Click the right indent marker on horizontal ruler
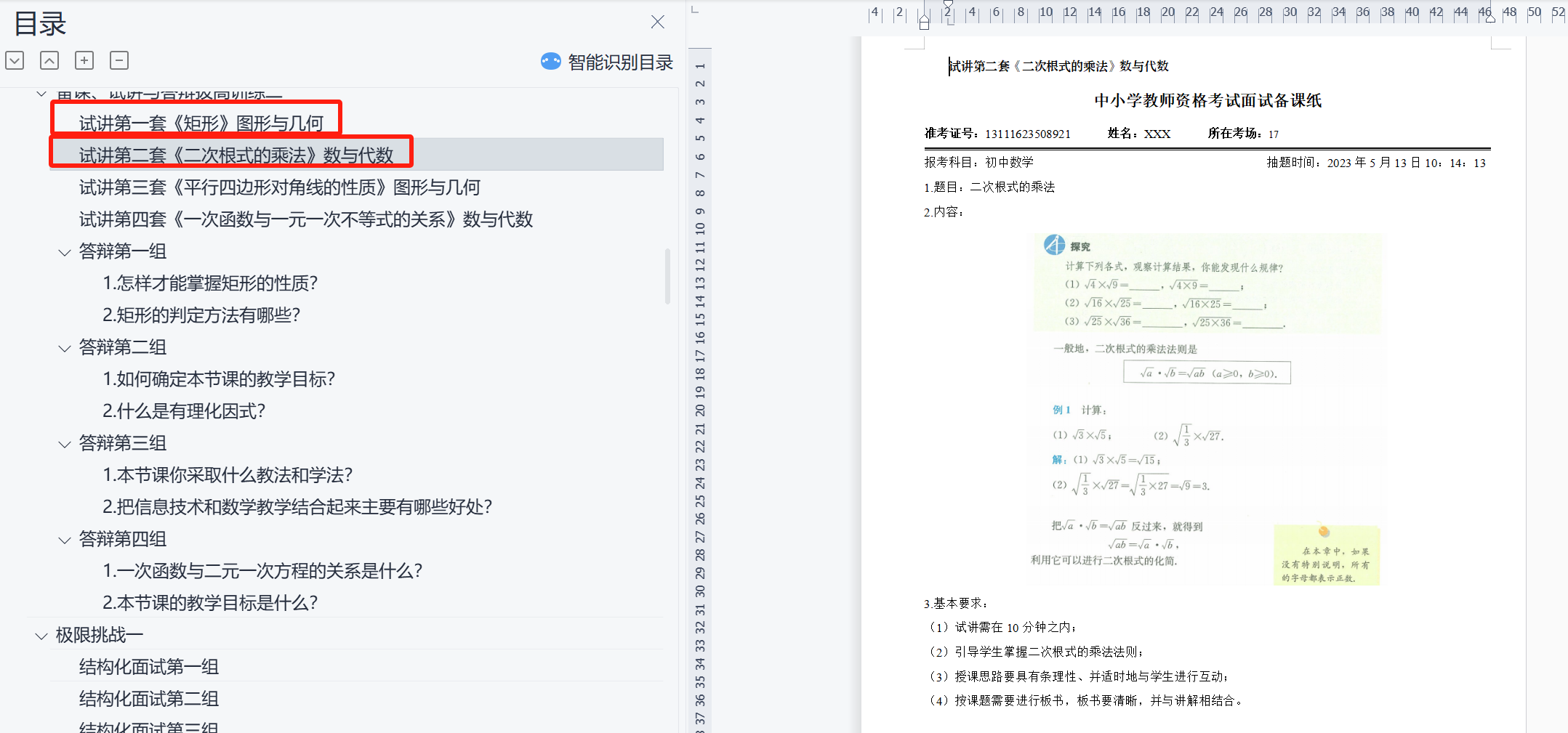This screenshot has height=733, width=1568. (1490, 19)
